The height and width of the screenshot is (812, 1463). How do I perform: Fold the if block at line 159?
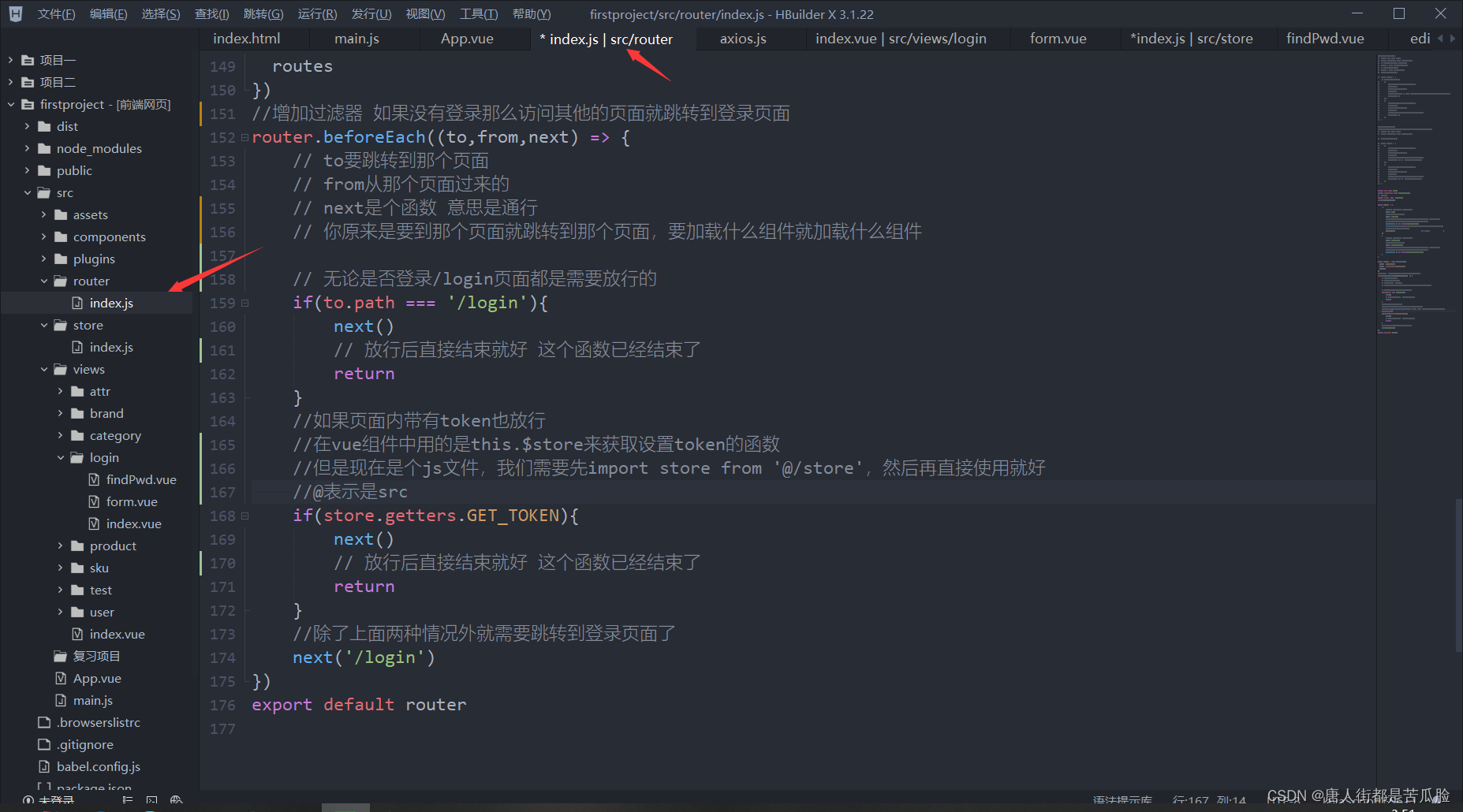point(244,304)
